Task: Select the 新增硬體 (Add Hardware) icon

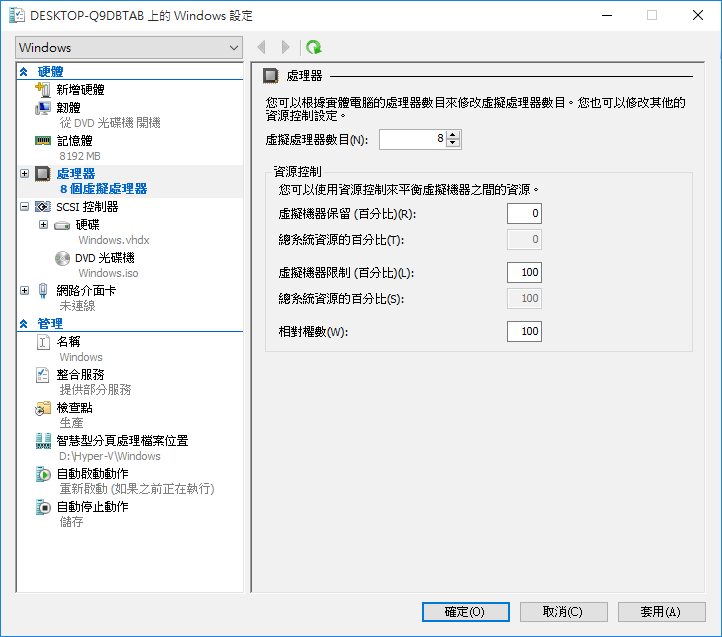Action: click(x=43, y=90)
